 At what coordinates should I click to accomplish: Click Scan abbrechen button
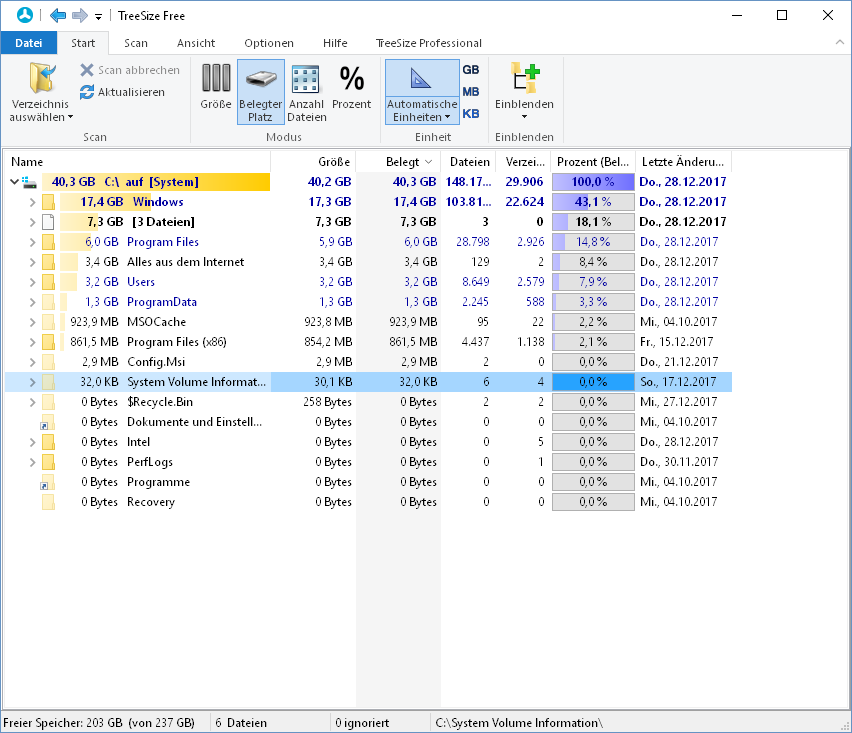click(130, 70)
